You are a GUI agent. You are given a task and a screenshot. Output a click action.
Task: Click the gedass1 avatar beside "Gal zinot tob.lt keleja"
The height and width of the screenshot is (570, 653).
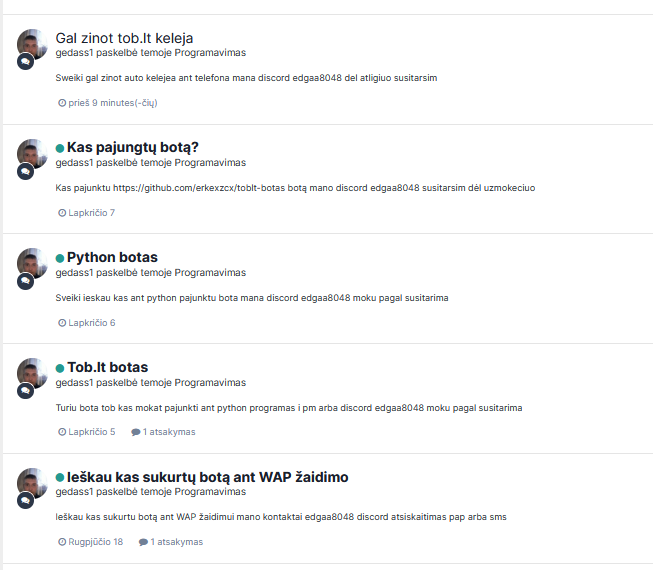pyautogui.click(x=32, y=44)
